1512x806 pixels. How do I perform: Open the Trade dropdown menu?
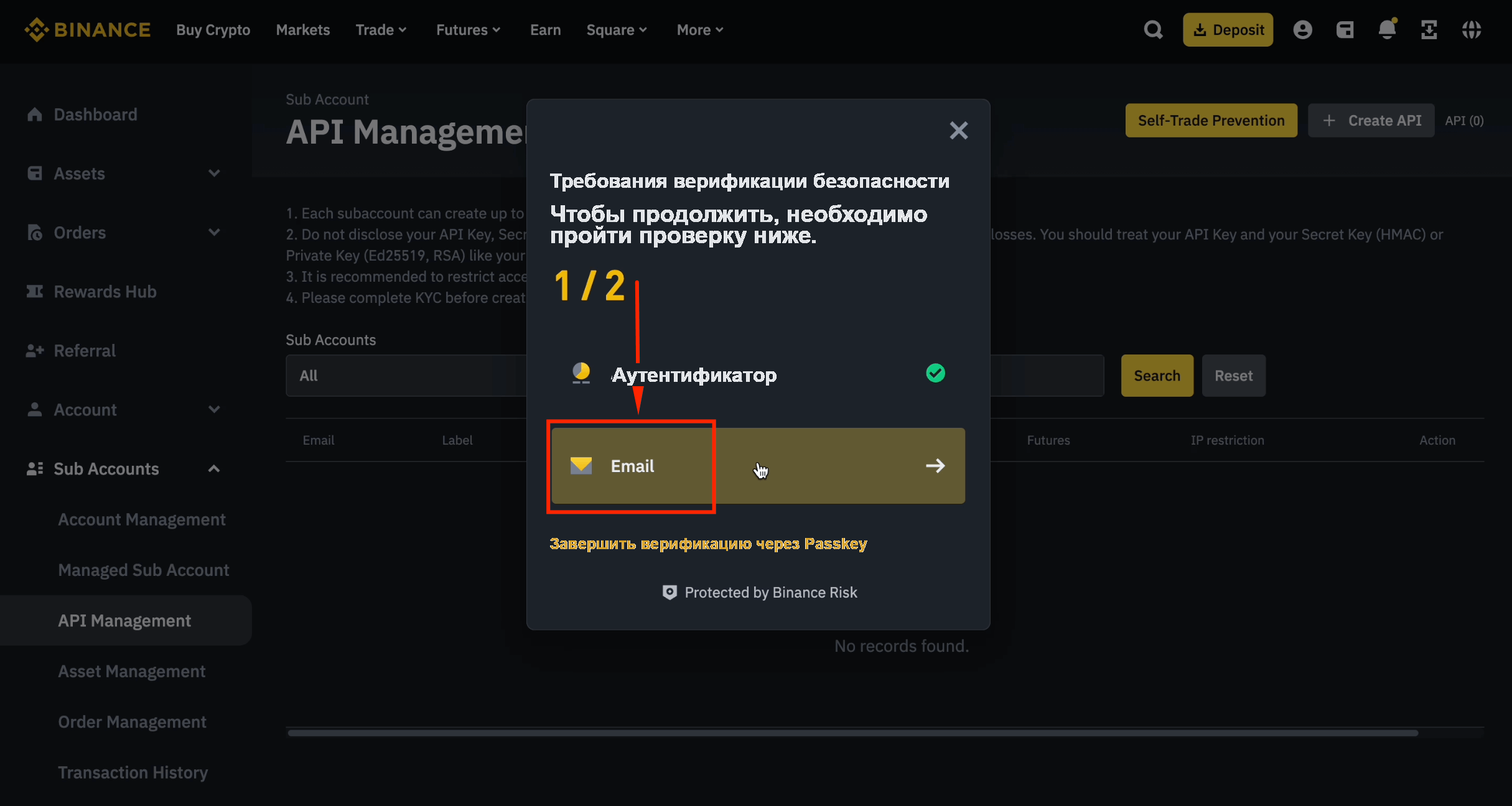[x=381, y=30]
